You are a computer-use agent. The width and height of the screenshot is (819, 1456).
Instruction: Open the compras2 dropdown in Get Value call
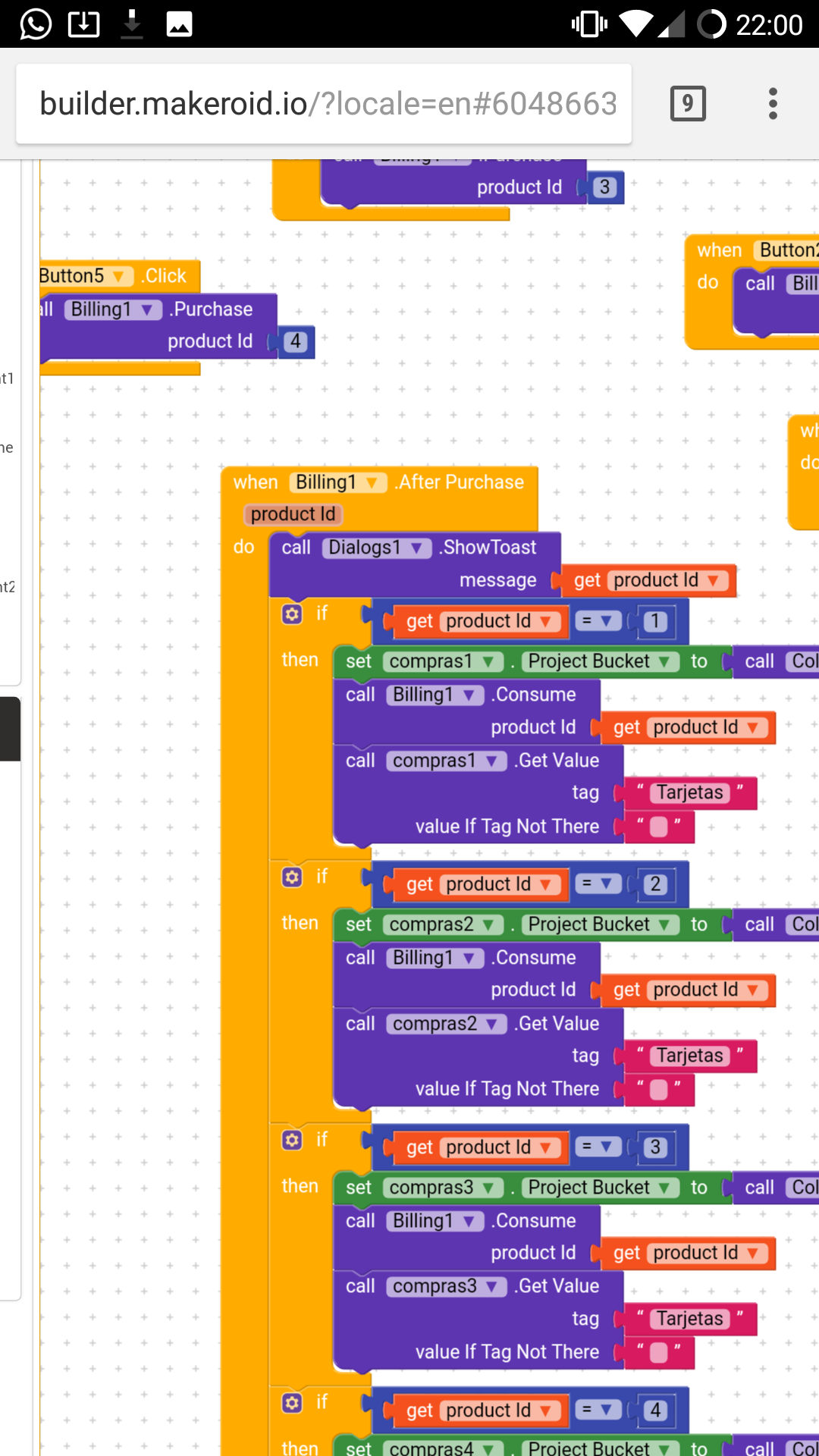(447, 1024)
